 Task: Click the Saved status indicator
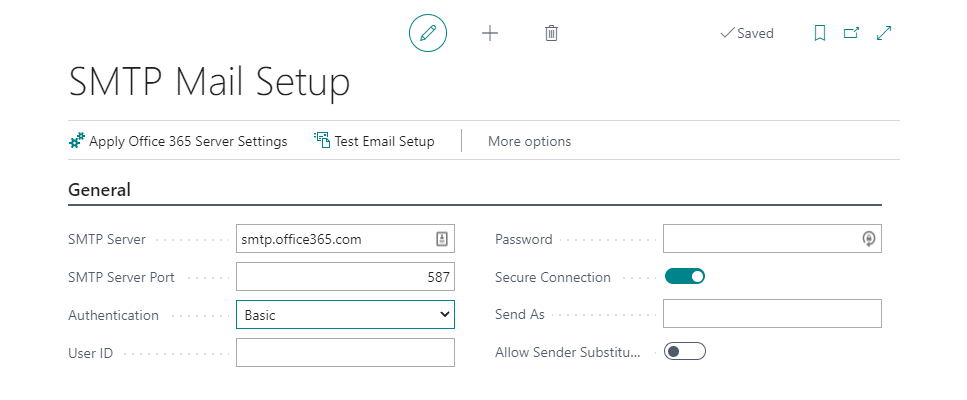pos(747,33)
